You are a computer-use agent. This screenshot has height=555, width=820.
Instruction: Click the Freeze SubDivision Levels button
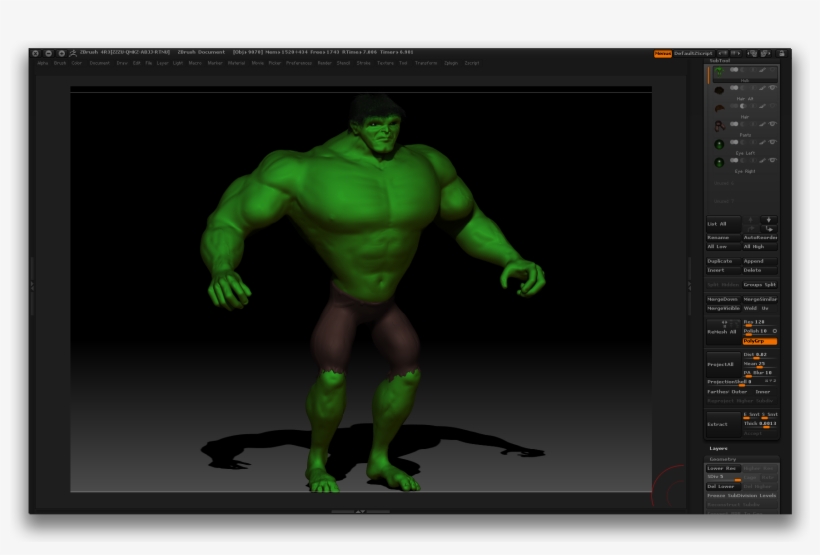742,496
